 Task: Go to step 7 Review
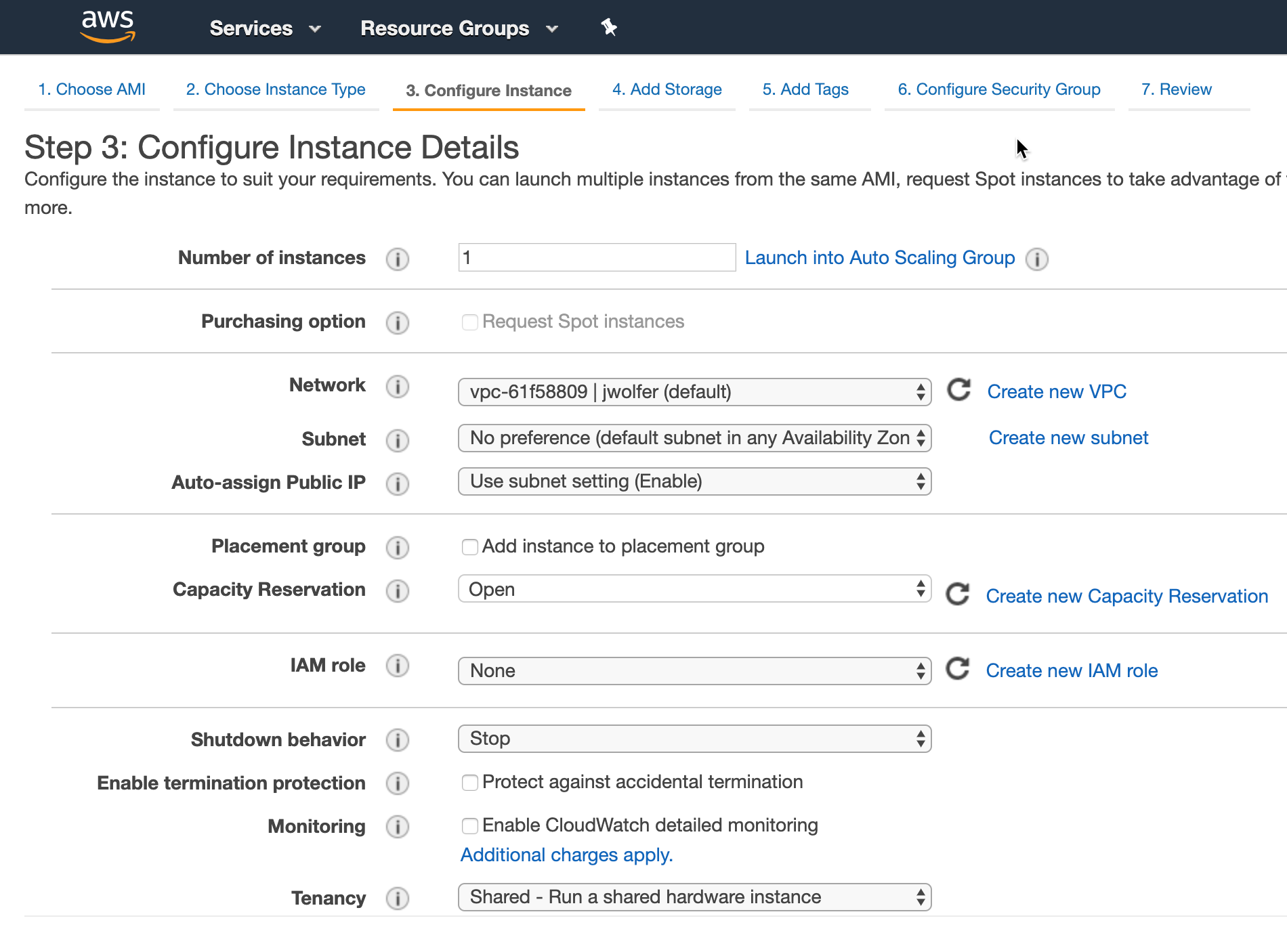pos(1177,89)
